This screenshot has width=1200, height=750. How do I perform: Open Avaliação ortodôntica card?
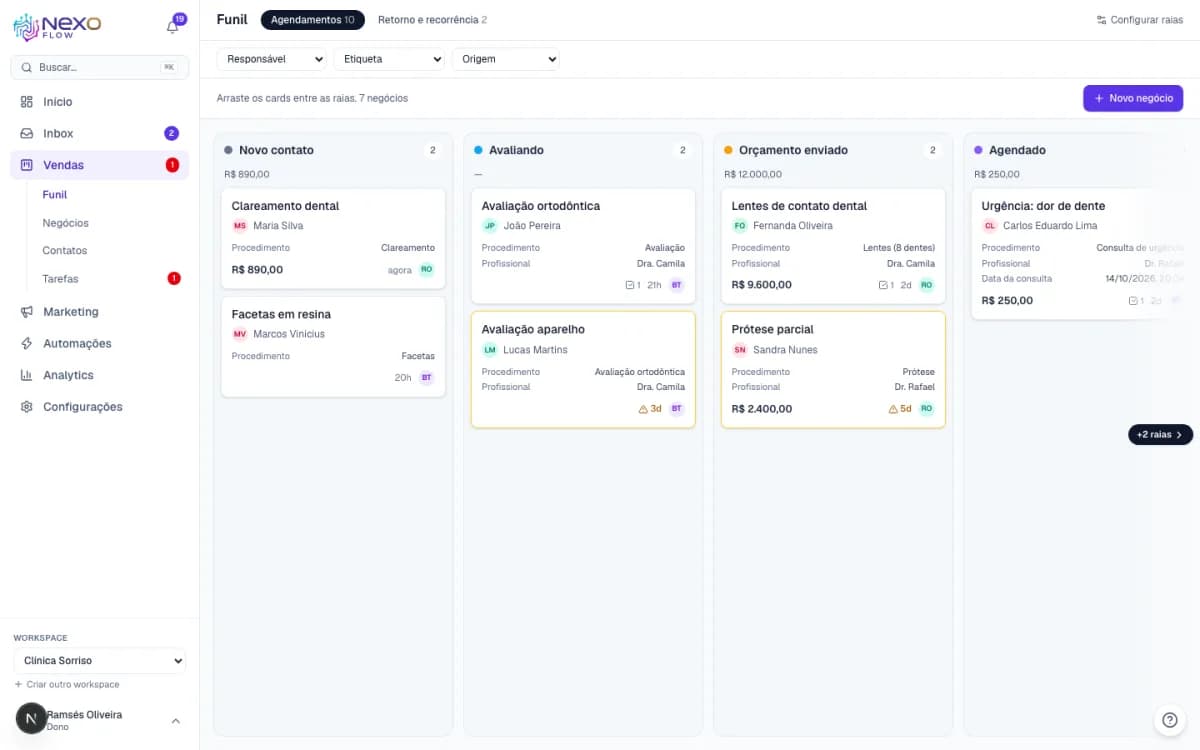pyautogui.click(x=583, y=246)
